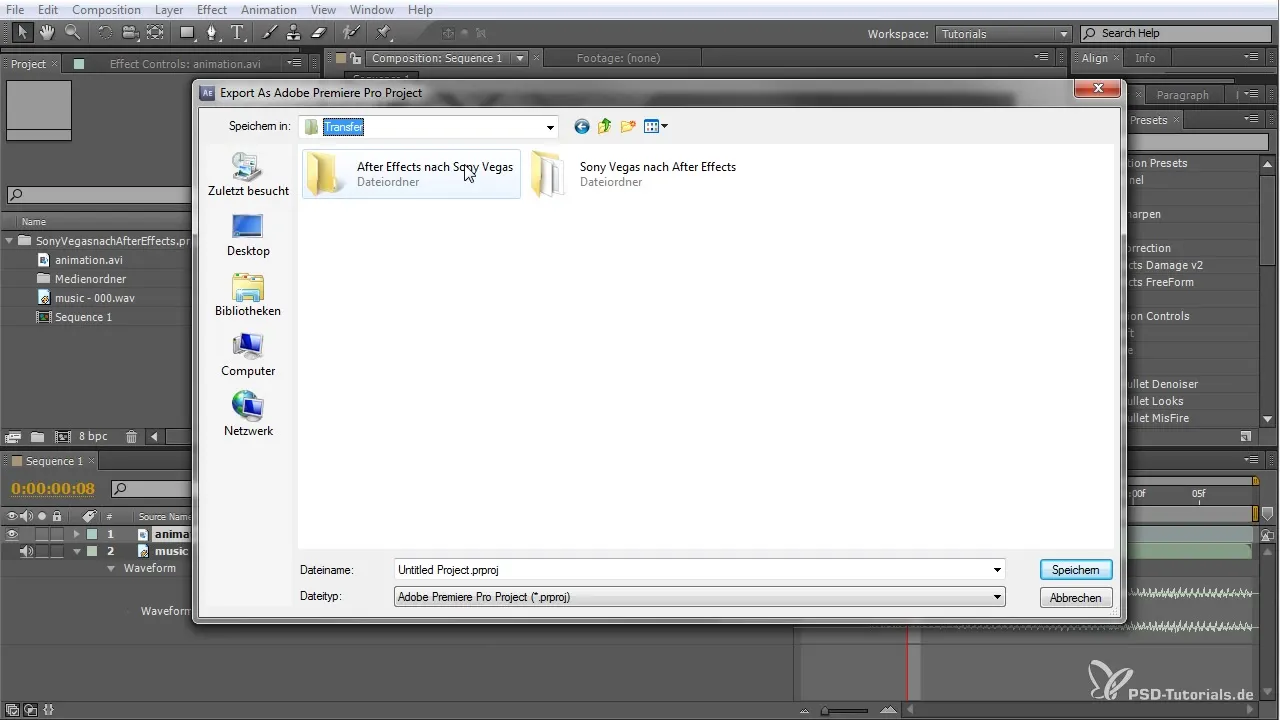Image resolution: width=1280 pixels, height=720 pixels.
Task: Select the Puppet Pin tool
Action: 382,33
